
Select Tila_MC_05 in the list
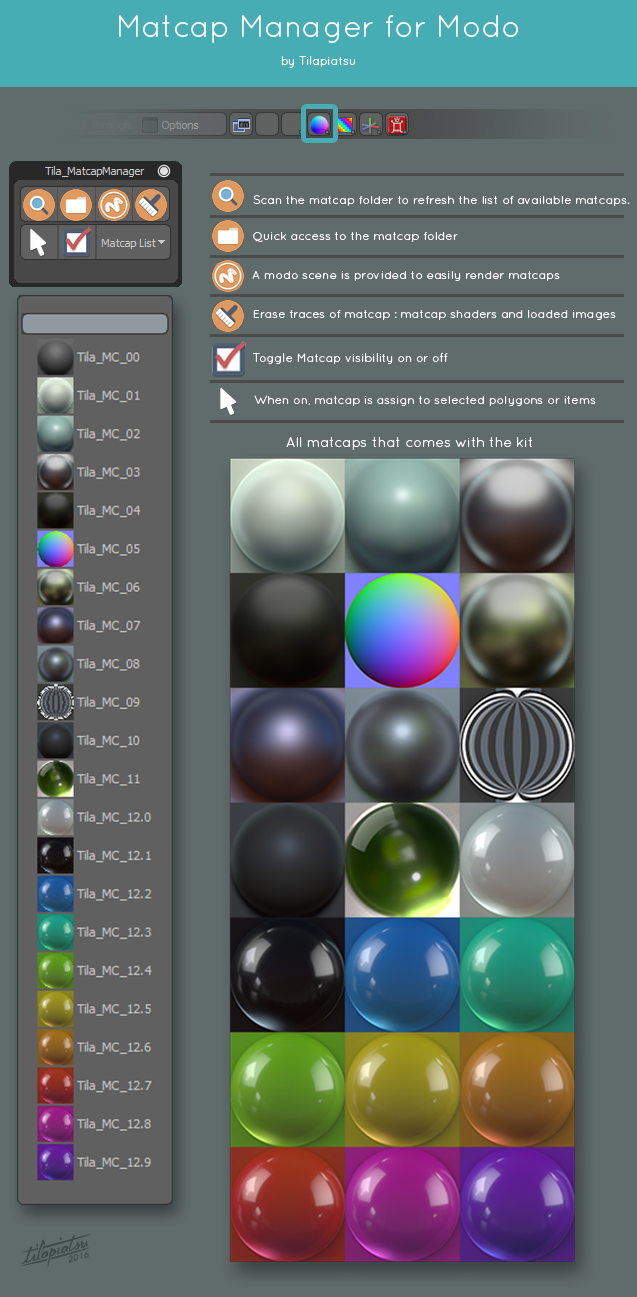click(95, 549)
